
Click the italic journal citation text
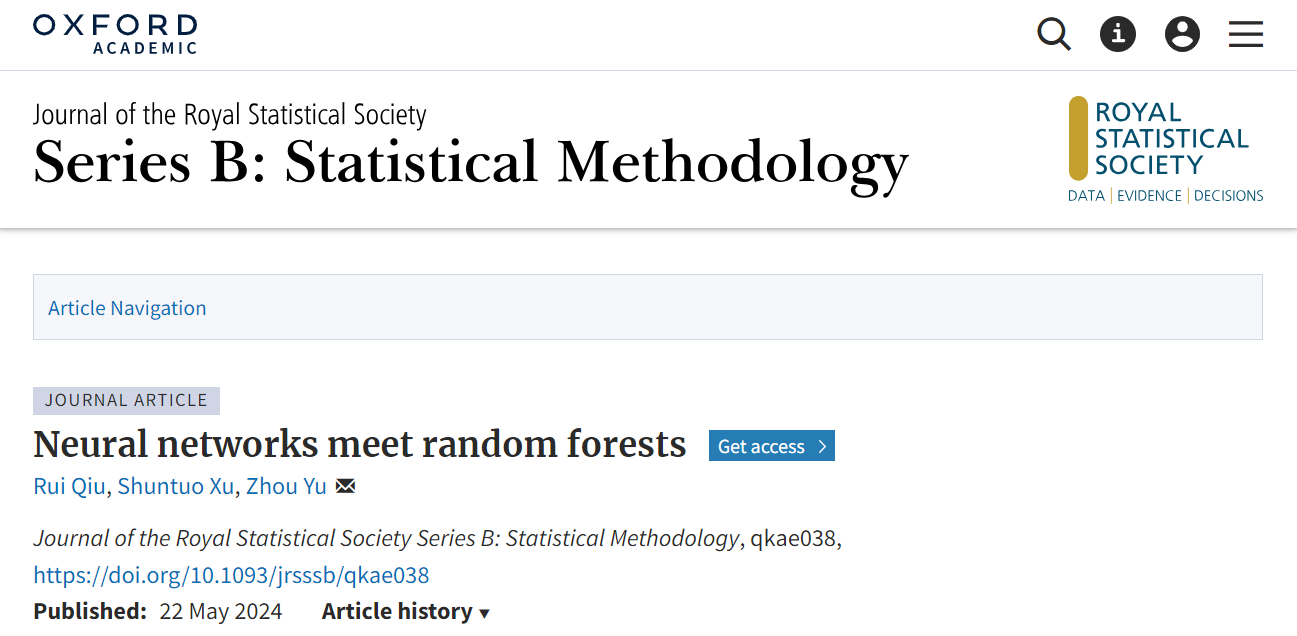[x=386, y=539]
